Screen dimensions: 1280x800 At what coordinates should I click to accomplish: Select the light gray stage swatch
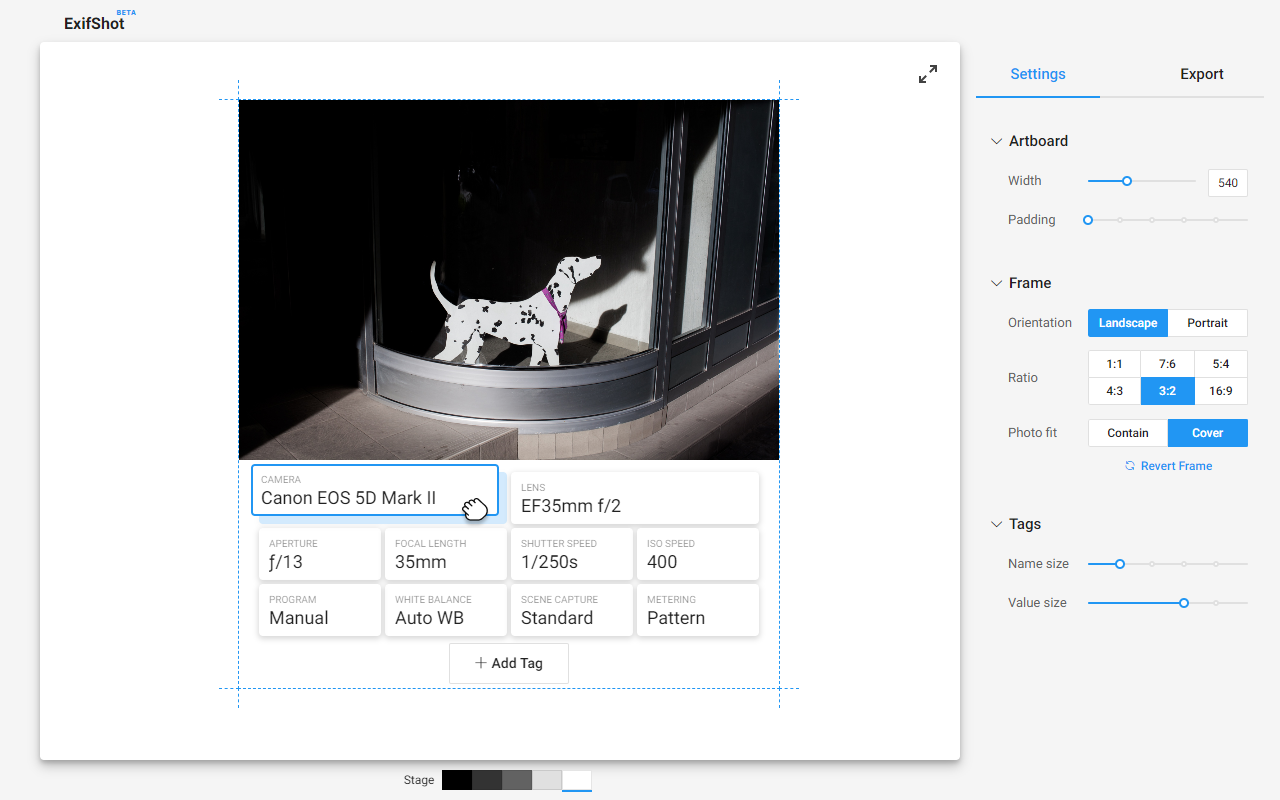point(547,780)
